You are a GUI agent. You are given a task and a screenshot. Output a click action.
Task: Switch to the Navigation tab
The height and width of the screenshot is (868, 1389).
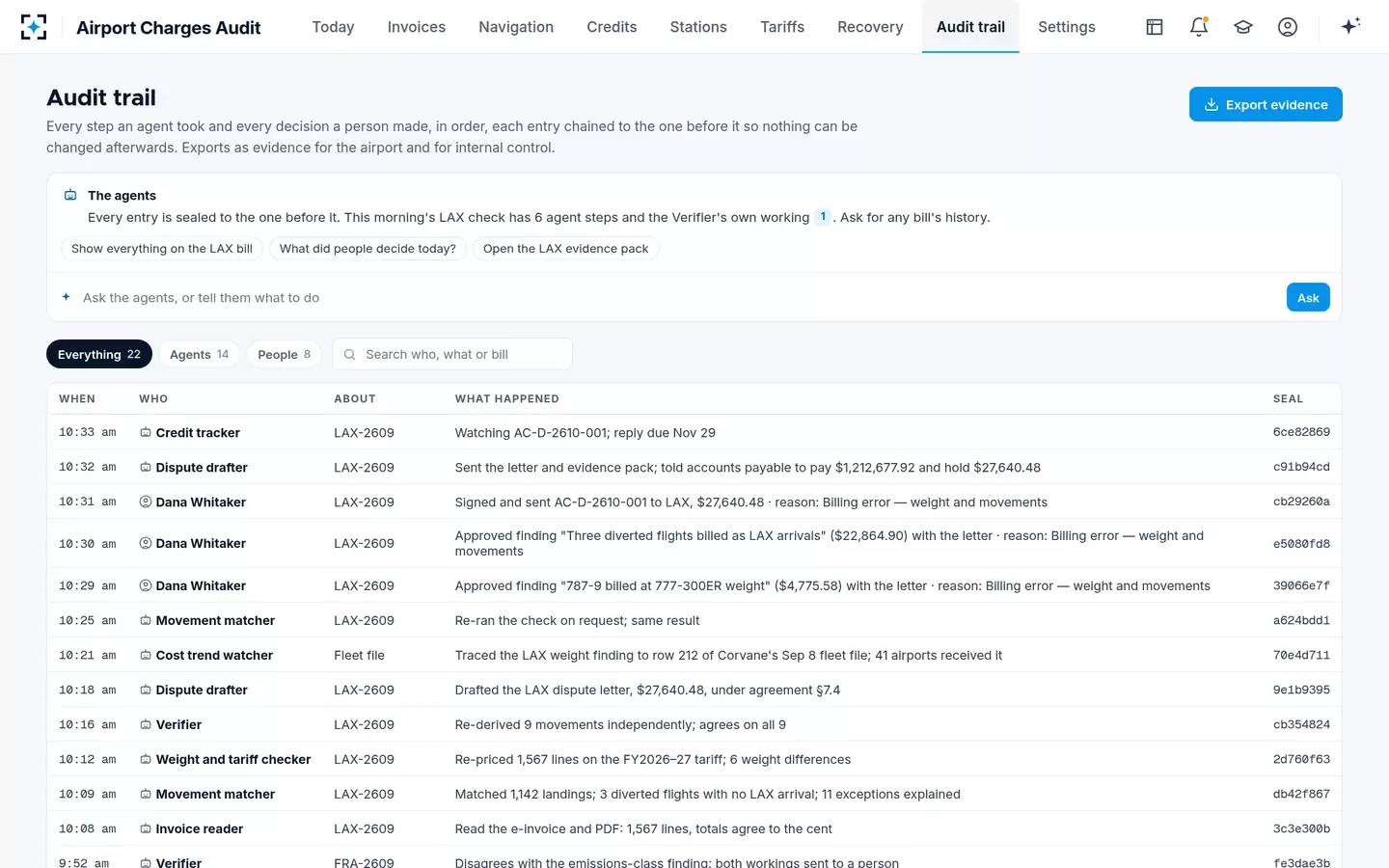click(516, 27)
